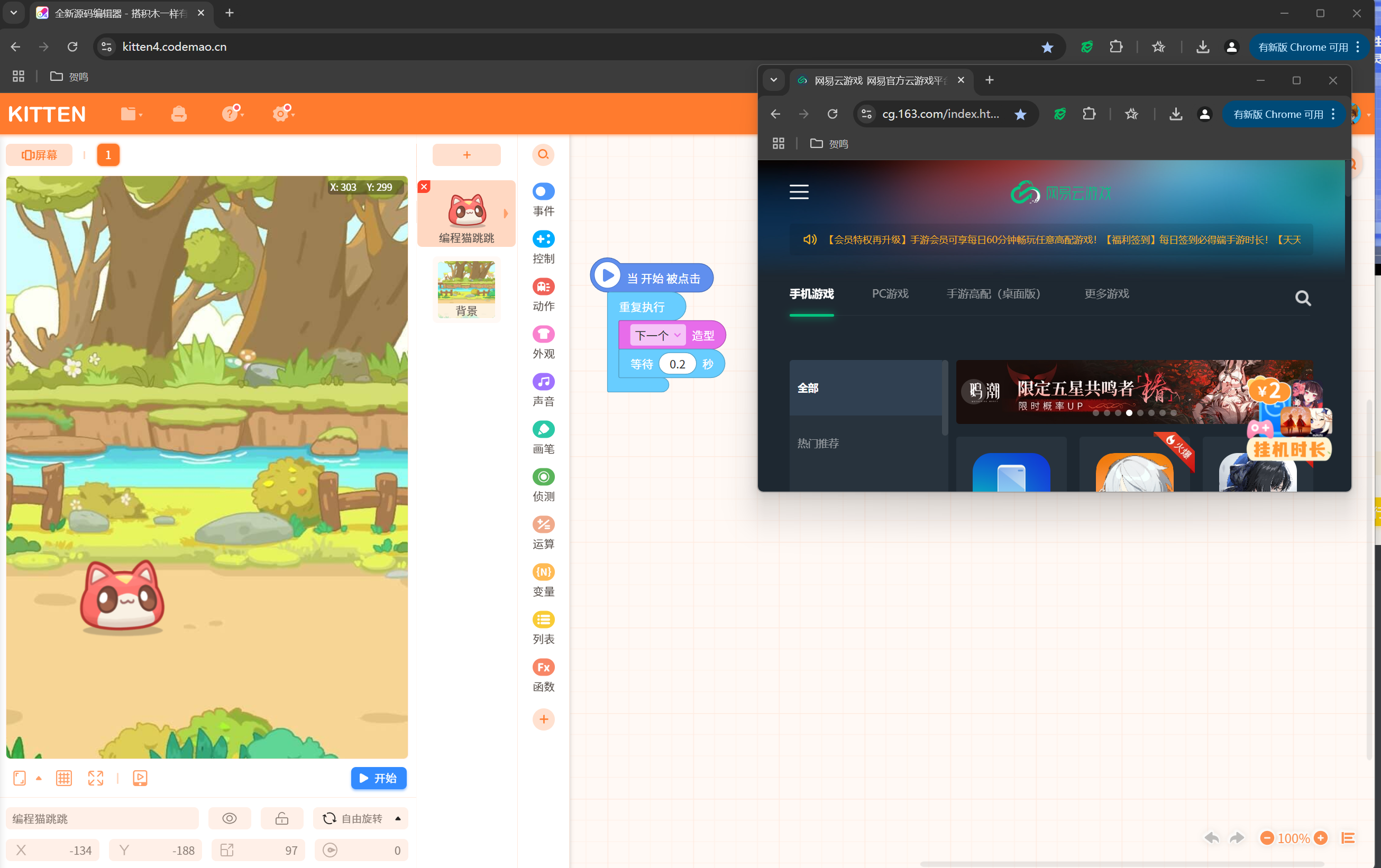Click the search icon on 网易云游戏 page
Viewport: 1381px width, 868px height.
pos(1302,298)
